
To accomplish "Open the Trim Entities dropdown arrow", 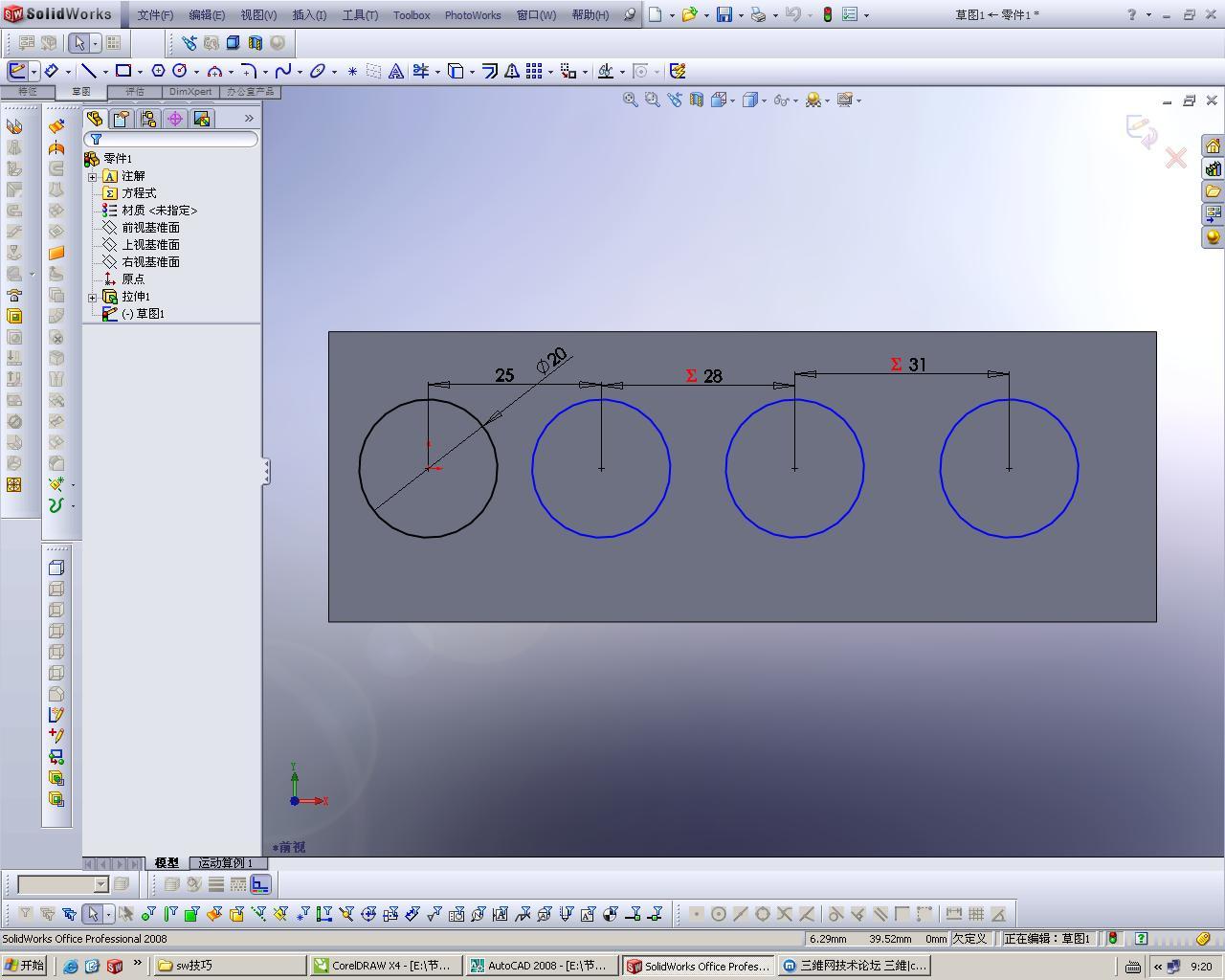I will [437, 72].
